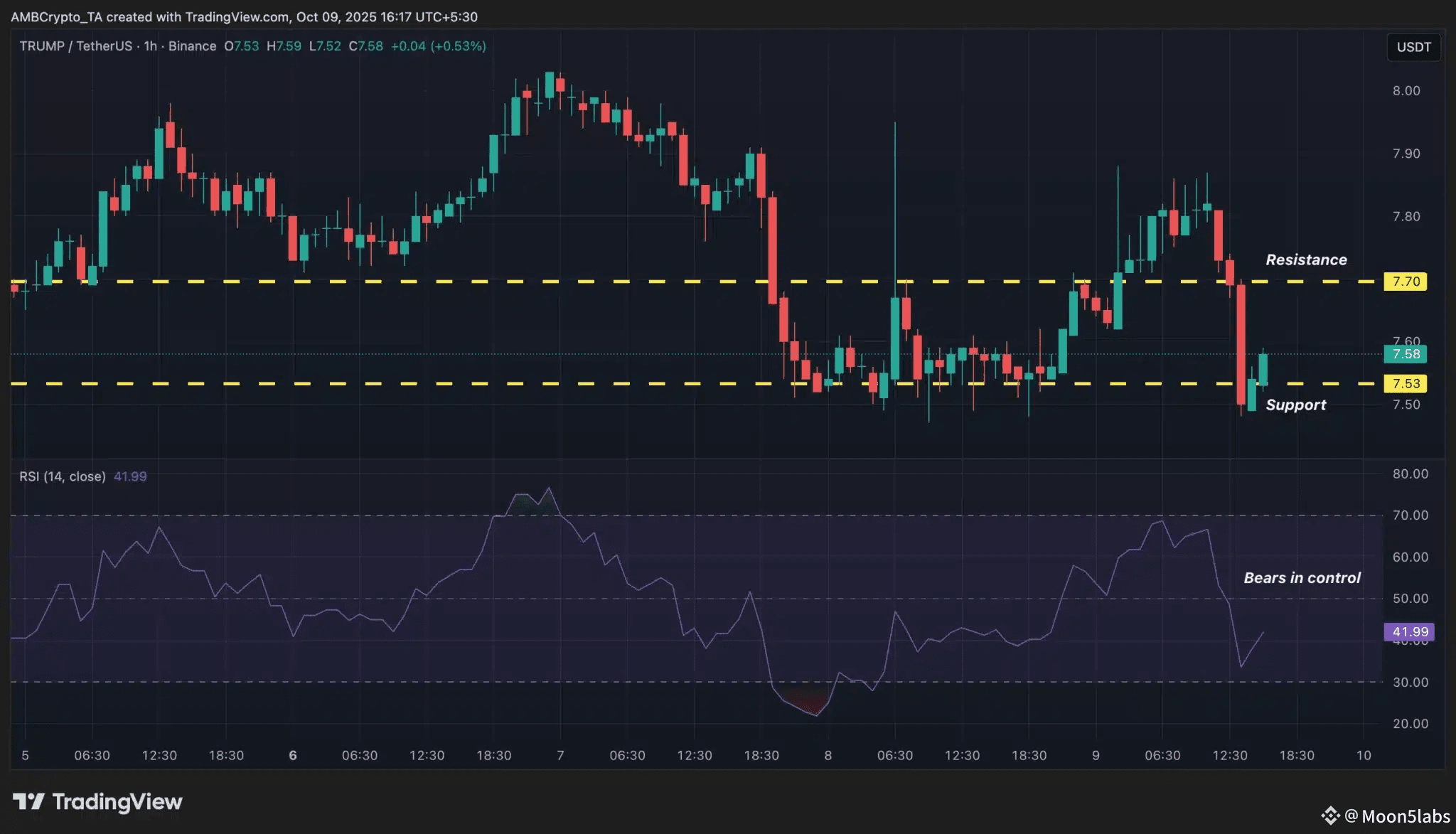
Task: Click the TradingView logo icon
Action: pos(28,802)
